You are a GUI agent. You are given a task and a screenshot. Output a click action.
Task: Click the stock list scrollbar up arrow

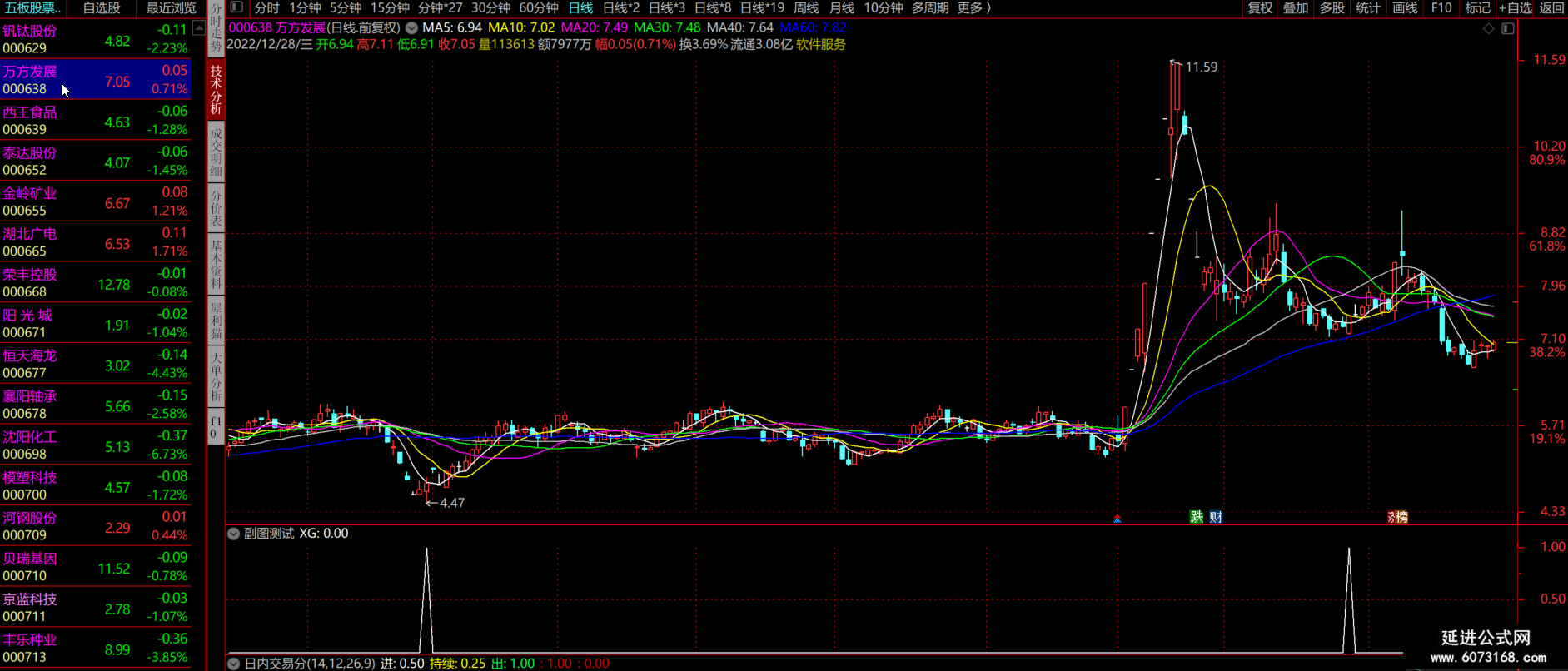[198, 28]
